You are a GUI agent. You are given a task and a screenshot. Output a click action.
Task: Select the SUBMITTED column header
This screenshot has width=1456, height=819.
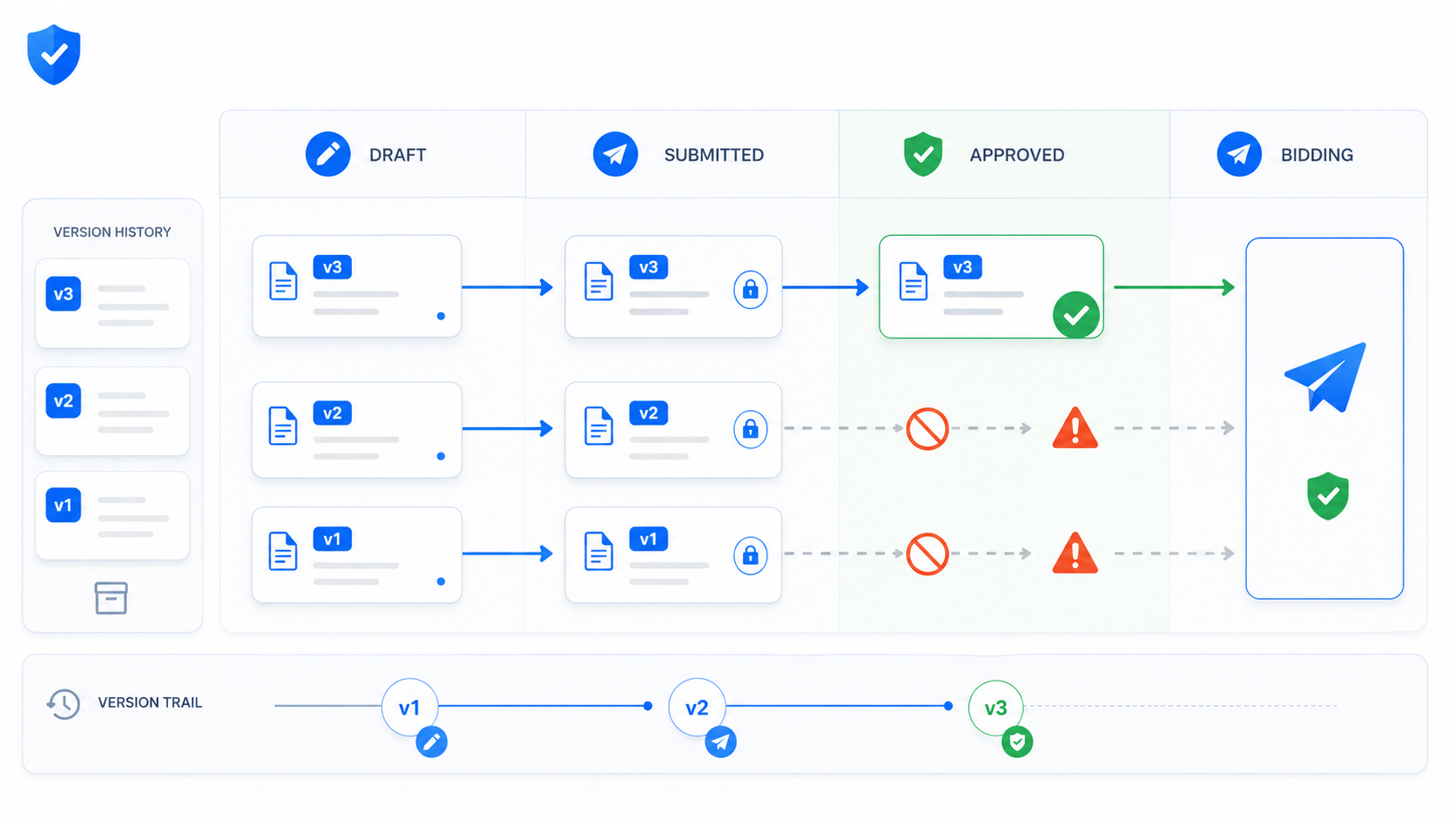683,154
